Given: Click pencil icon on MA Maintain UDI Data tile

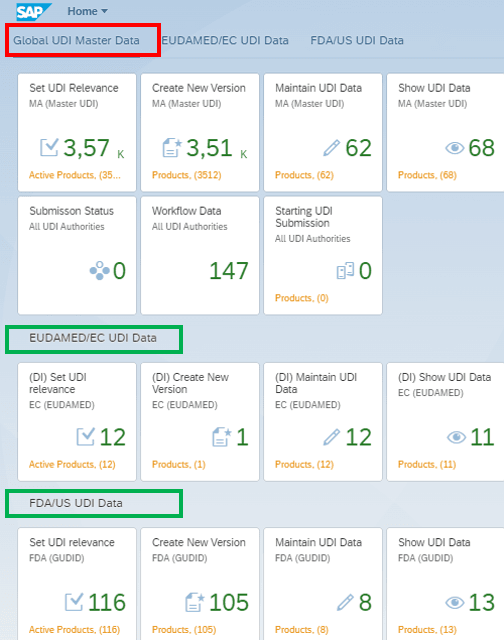Looking at the screenshot, I should click(331, 148).
